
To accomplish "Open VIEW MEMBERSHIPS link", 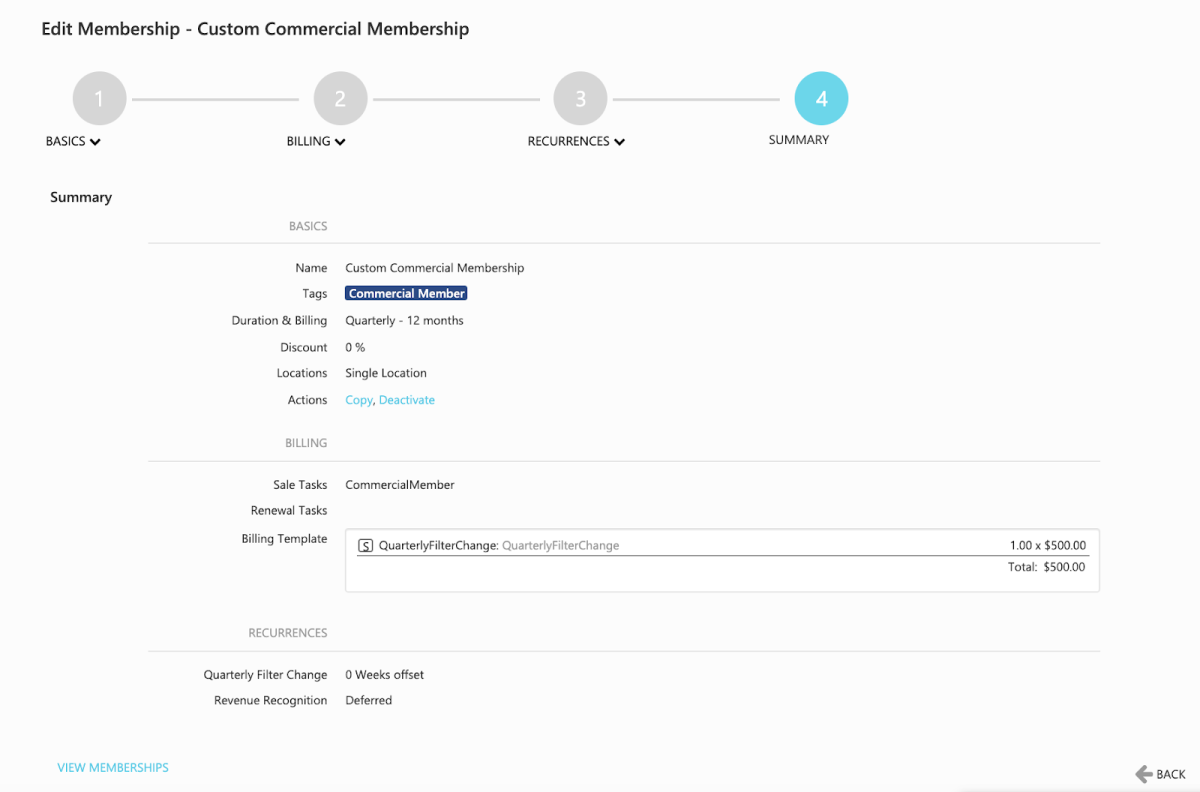I will (x=113, y=768).
